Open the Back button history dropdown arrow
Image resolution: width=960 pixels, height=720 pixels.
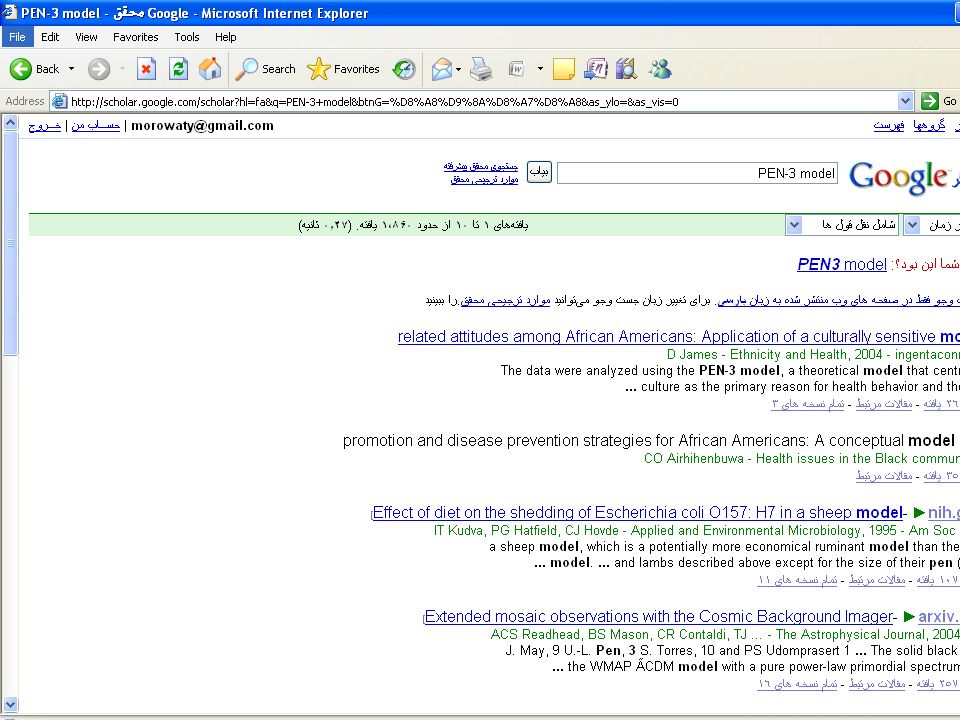pyautogui.click(x=72, y=69)
